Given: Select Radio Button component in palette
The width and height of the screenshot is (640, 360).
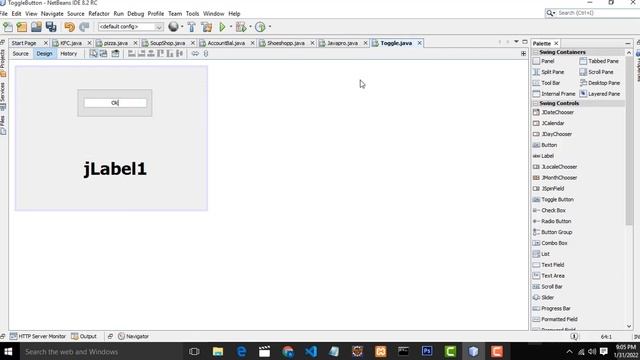Looking at the screenshot, I should click(552, 221).
